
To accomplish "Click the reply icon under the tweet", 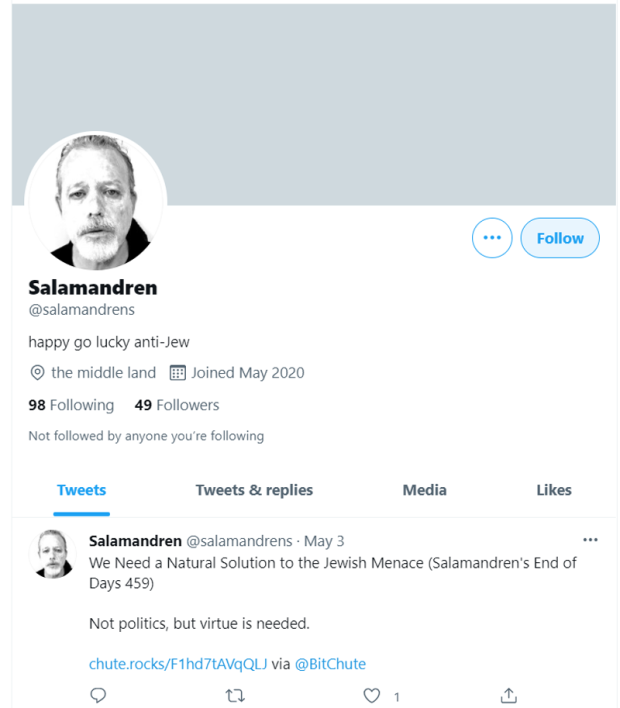I will (x=98, y=696).
